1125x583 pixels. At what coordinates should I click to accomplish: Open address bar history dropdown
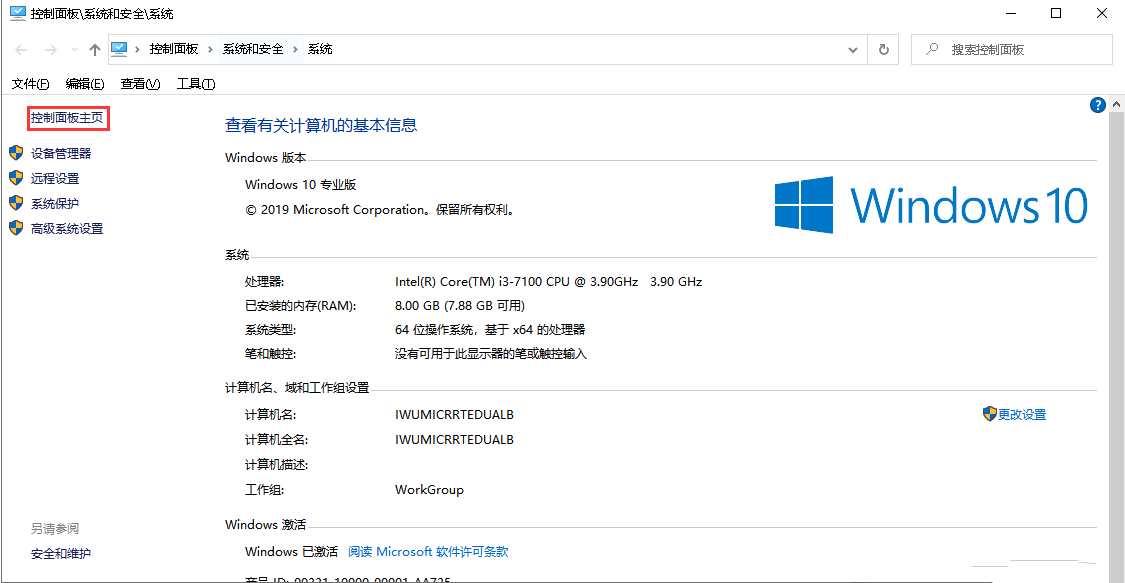point(852,49)
